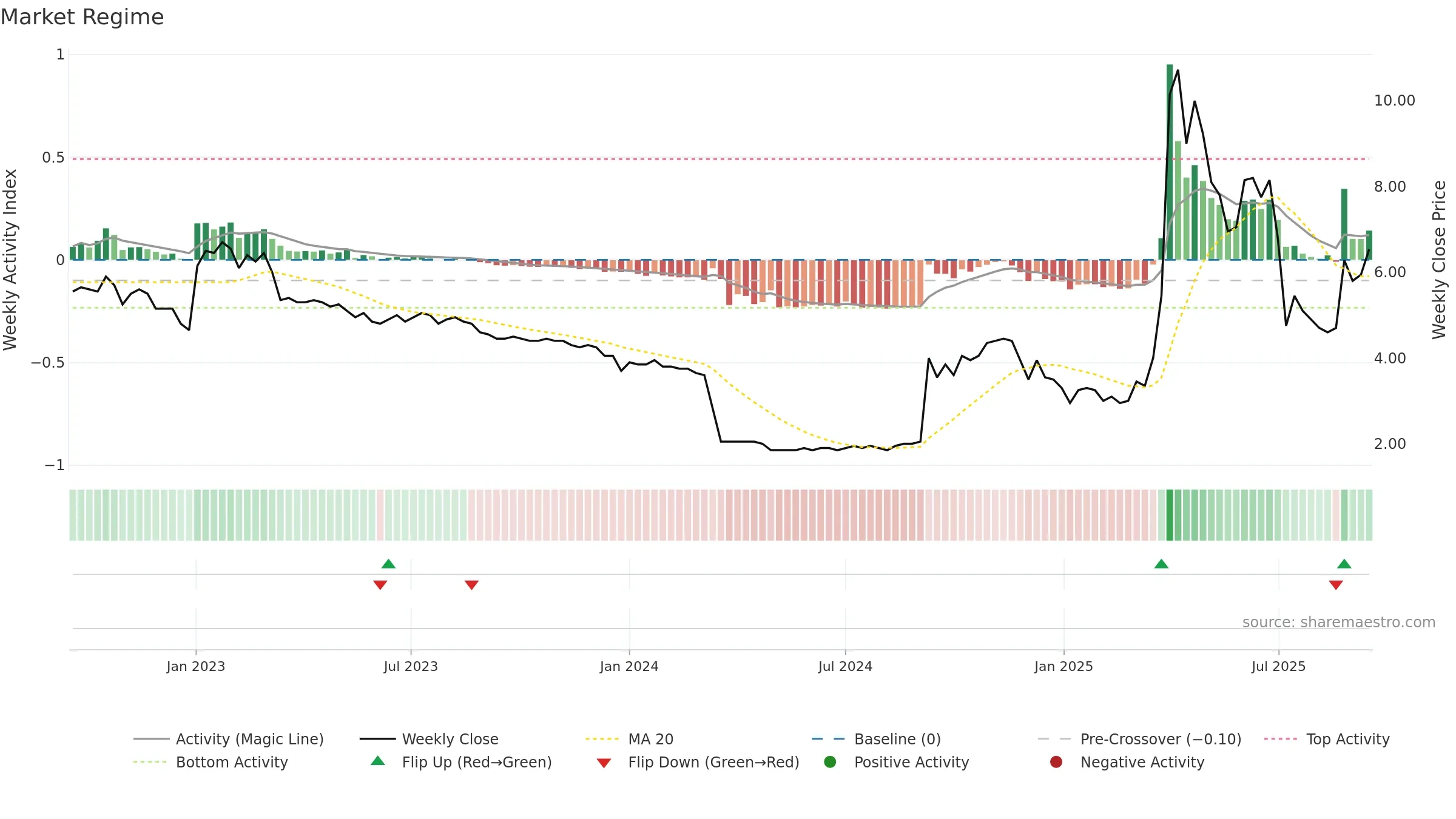The width and height of the screenshot is (1456, 819).
Task: Toggle Weekly Close legend entry
Action: coord(429,739)
